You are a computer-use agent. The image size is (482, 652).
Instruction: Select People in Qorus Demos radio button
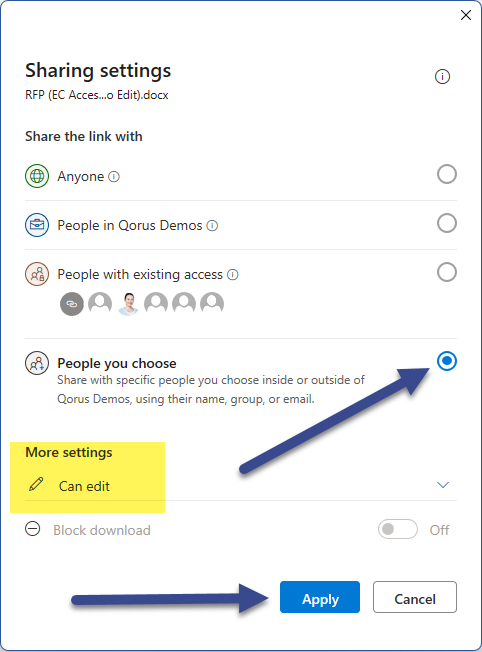coord(447,223)
